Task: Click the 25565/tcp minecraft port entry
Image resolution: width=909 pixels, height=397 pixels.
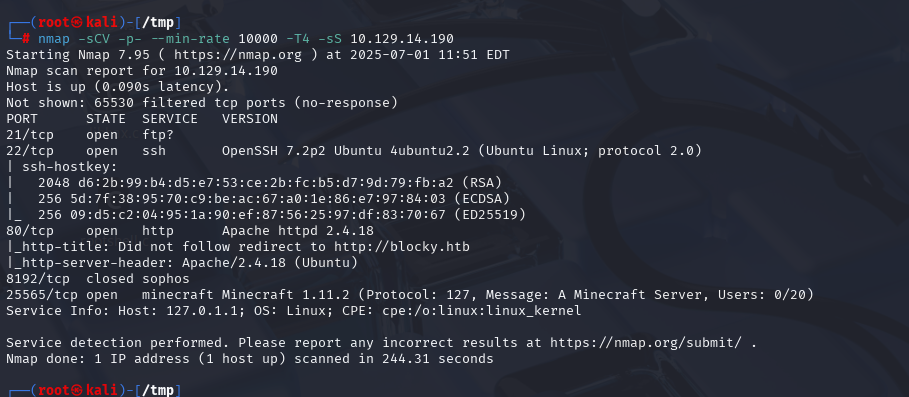Action: 30,294
